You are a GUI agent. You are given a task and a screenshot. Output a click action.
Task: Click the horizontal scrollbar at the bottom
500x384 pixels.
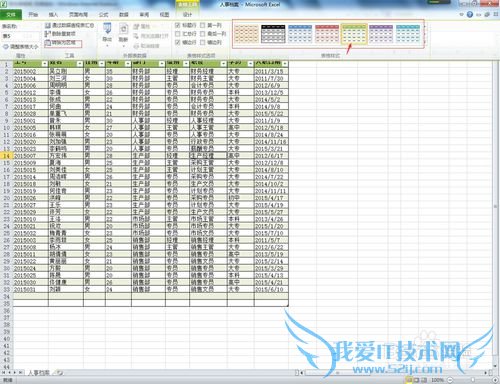pyautogui.click(x=393, y=373)
